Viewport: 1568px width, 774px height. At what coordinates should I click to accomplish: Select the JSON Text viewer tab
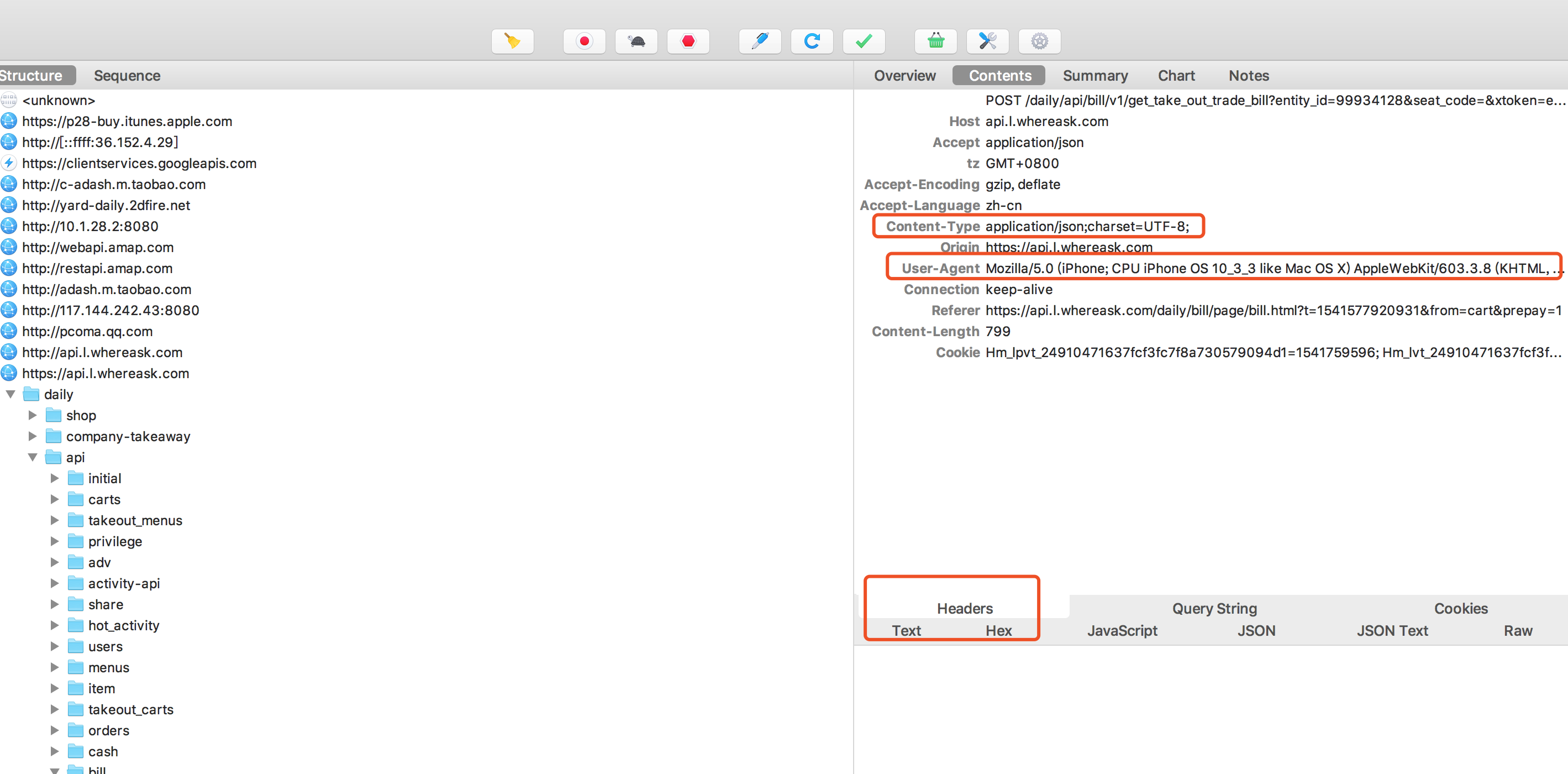click(x=1392, y=631)
